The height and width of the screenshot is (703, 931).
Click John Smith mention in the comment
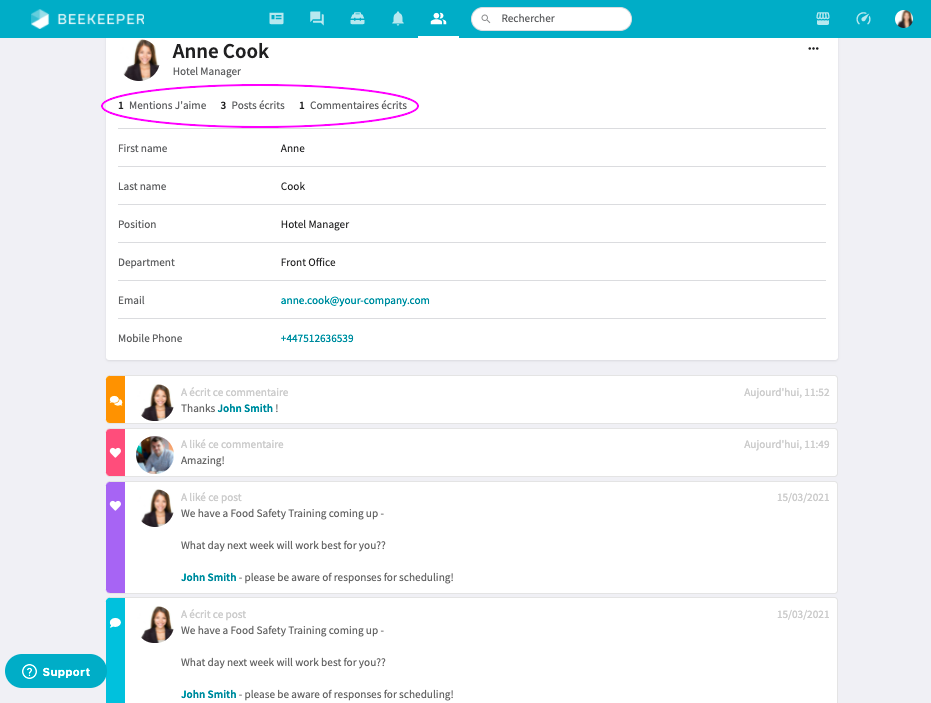245,408
